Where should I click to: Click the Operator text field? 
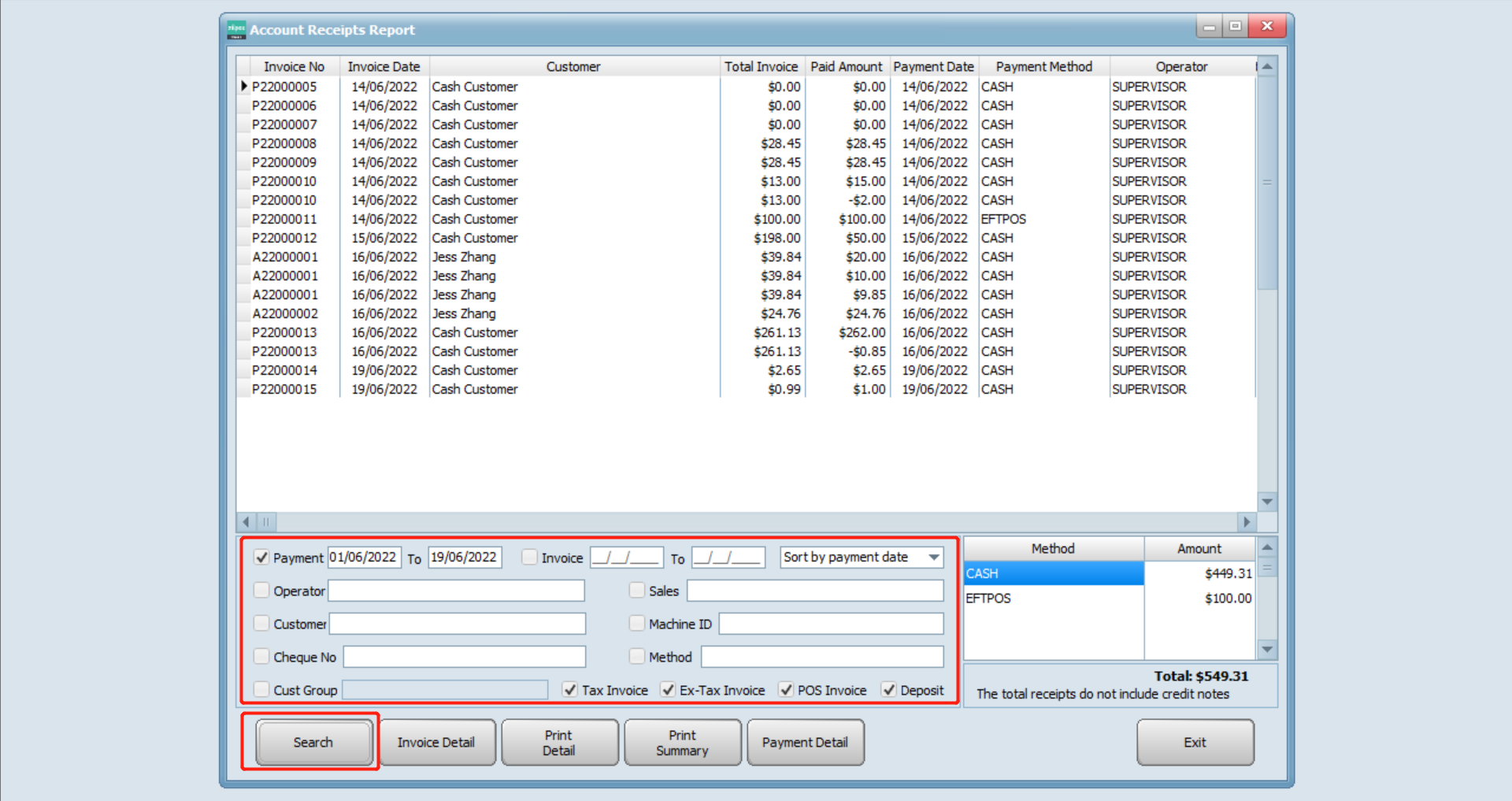click(x=457, y=591)
